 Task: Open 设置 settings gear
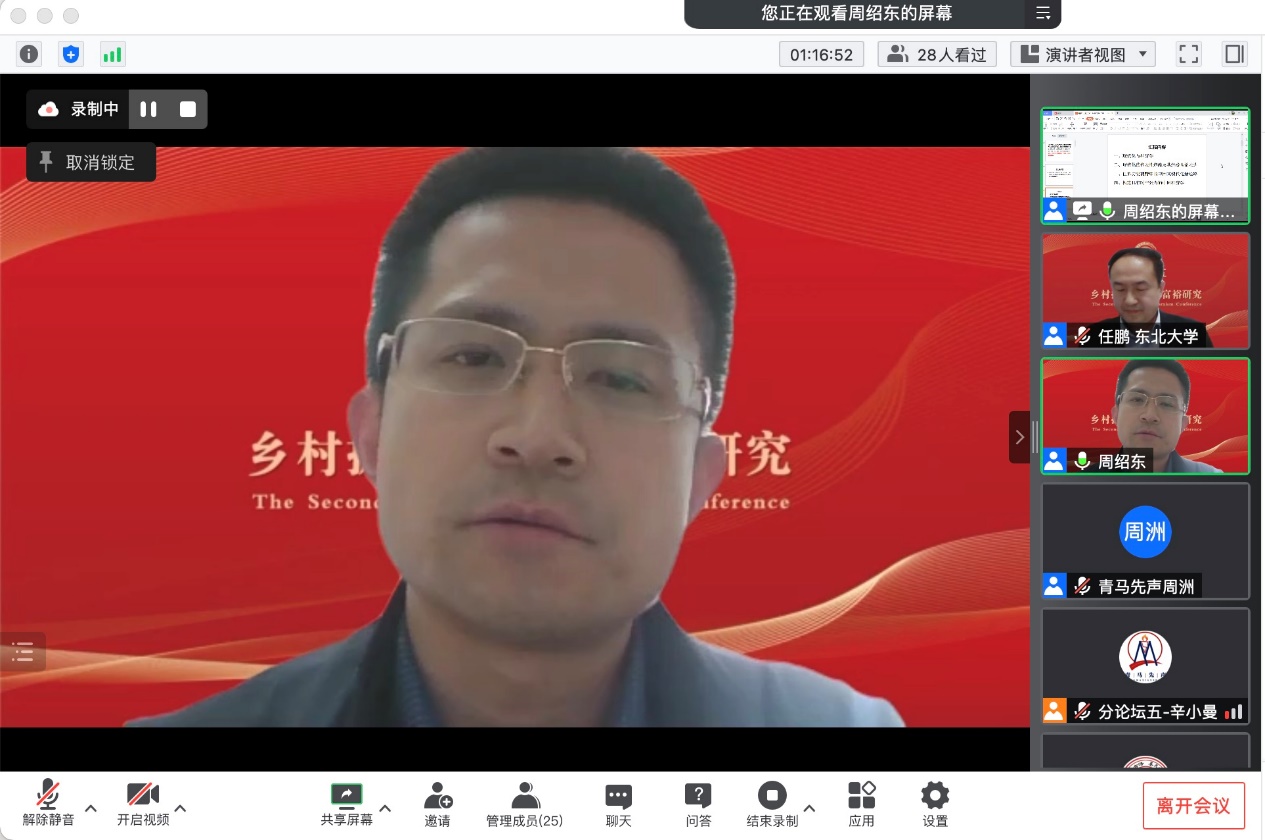(x=935, y=804)
